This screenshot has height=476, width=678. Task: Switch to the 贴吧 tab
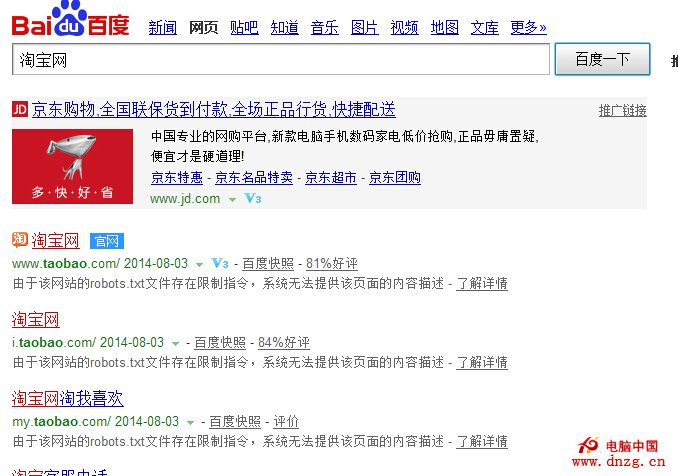244,28
